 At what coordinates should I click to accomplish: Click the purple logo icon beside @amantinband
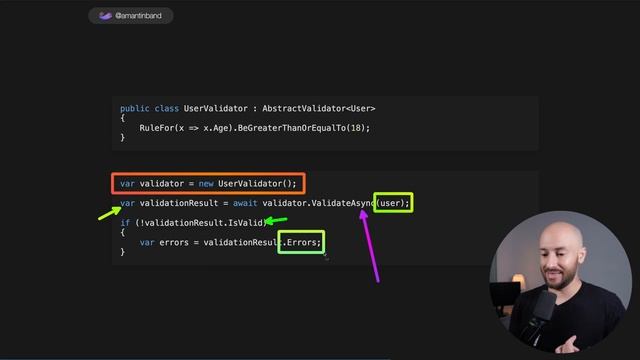(x=105, y=16)
